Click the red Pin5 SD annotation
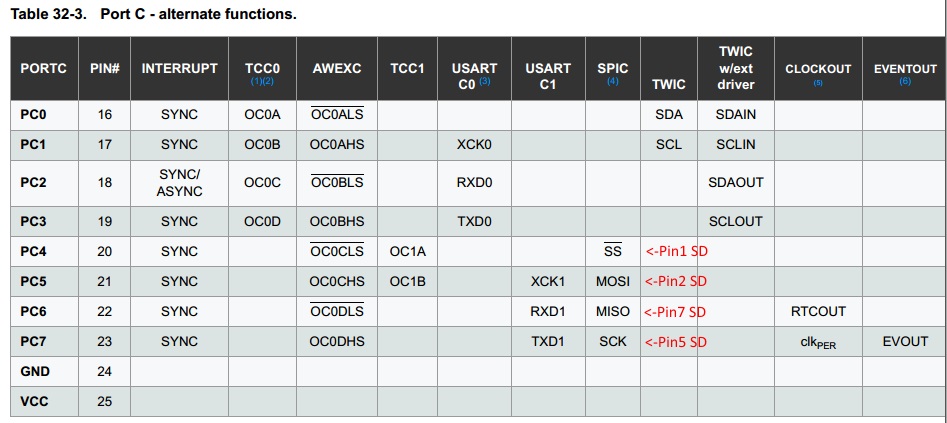The image size is (947, 423). [676, 342]
